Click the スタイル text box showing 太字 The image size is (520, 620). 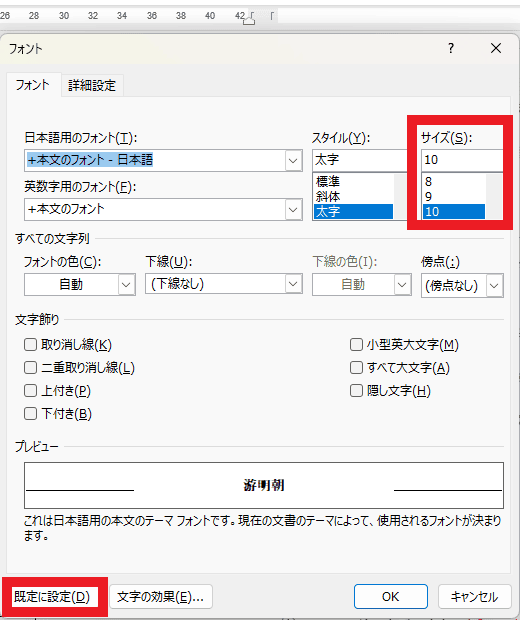360,160
